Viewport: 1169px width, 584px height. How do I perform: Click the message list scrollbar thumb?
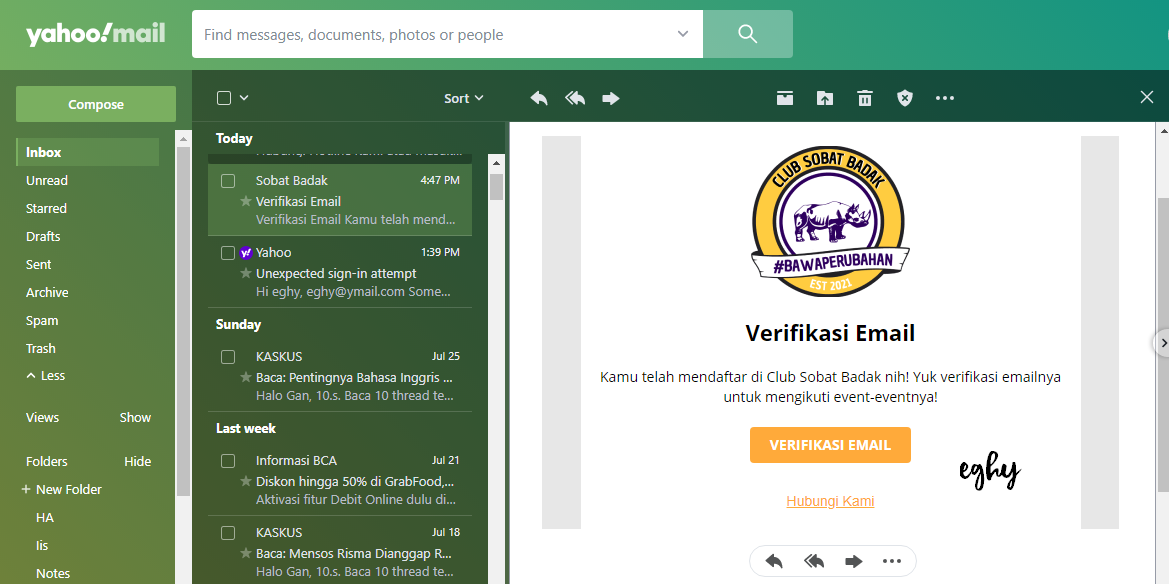(497, 186)
